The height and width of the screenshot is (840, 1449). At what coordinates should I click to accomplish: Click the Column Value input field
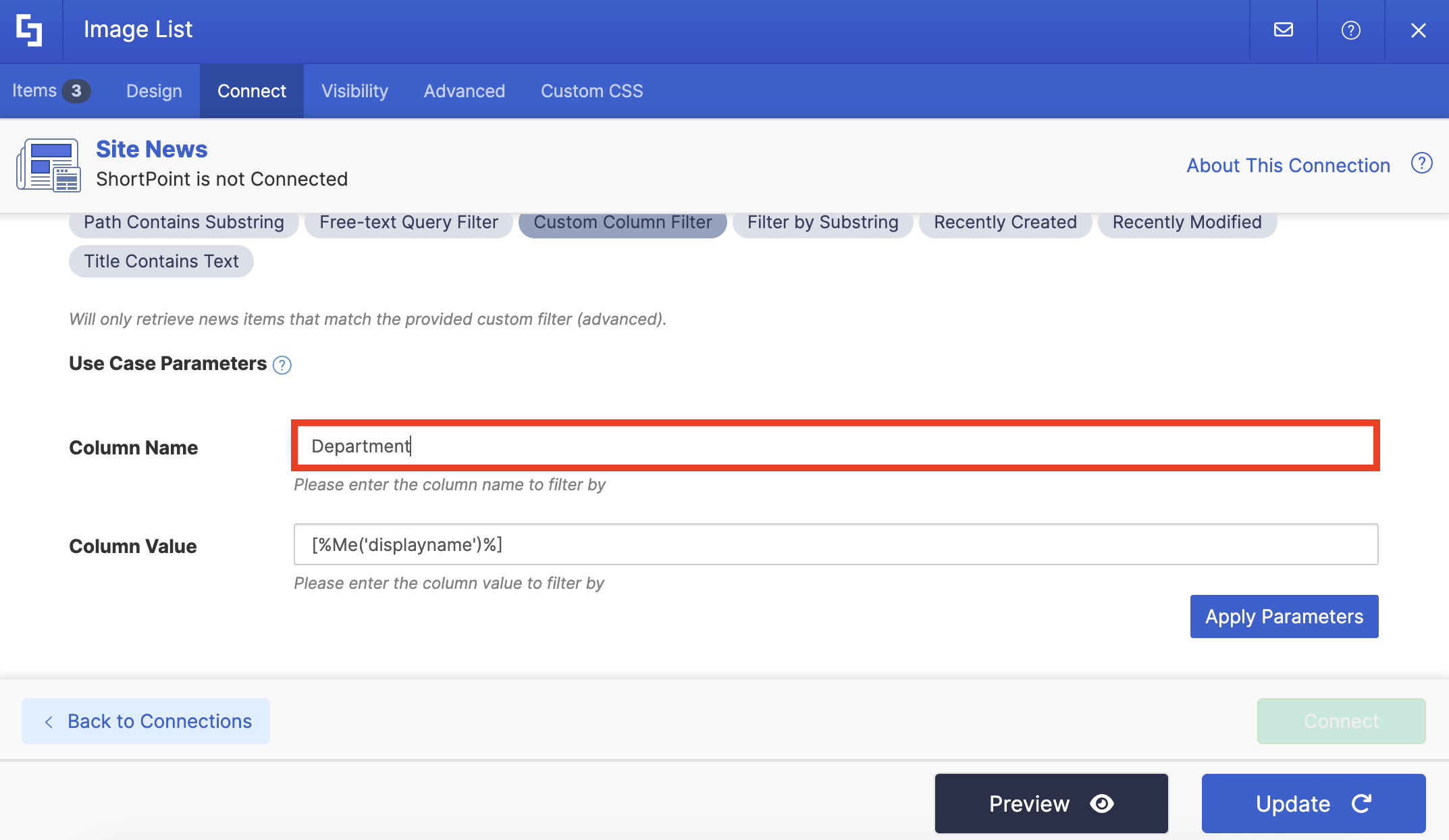click(835, 544)
